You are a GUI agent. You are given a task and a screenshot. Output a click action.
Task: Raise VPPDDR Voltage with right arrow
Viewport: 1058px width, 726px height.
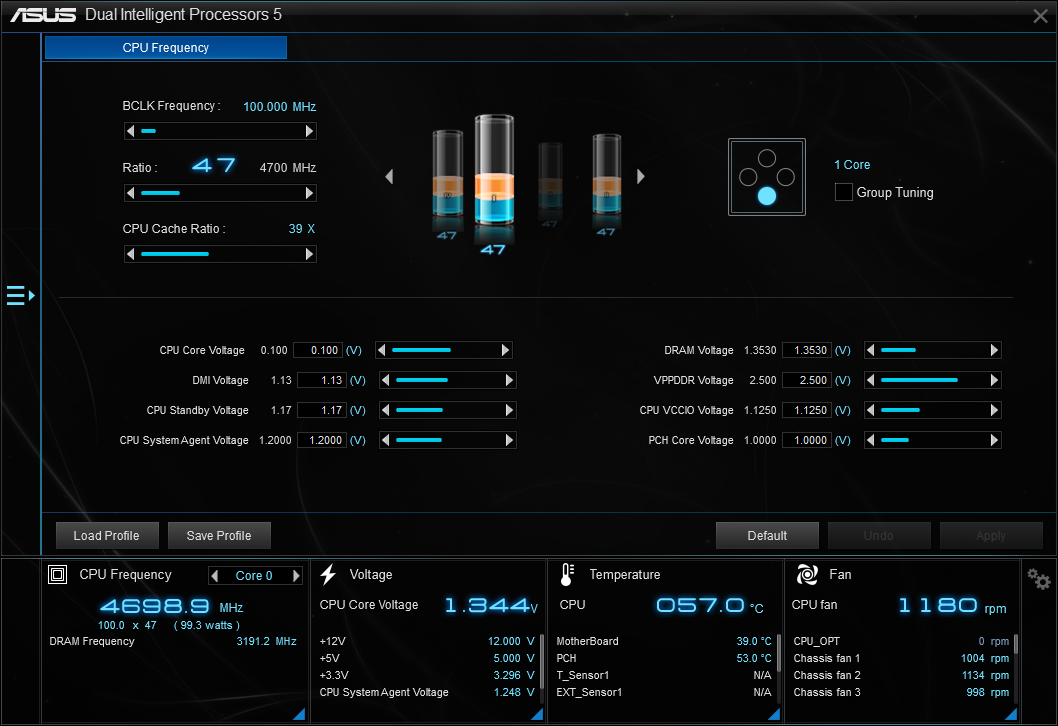[994, 381]
